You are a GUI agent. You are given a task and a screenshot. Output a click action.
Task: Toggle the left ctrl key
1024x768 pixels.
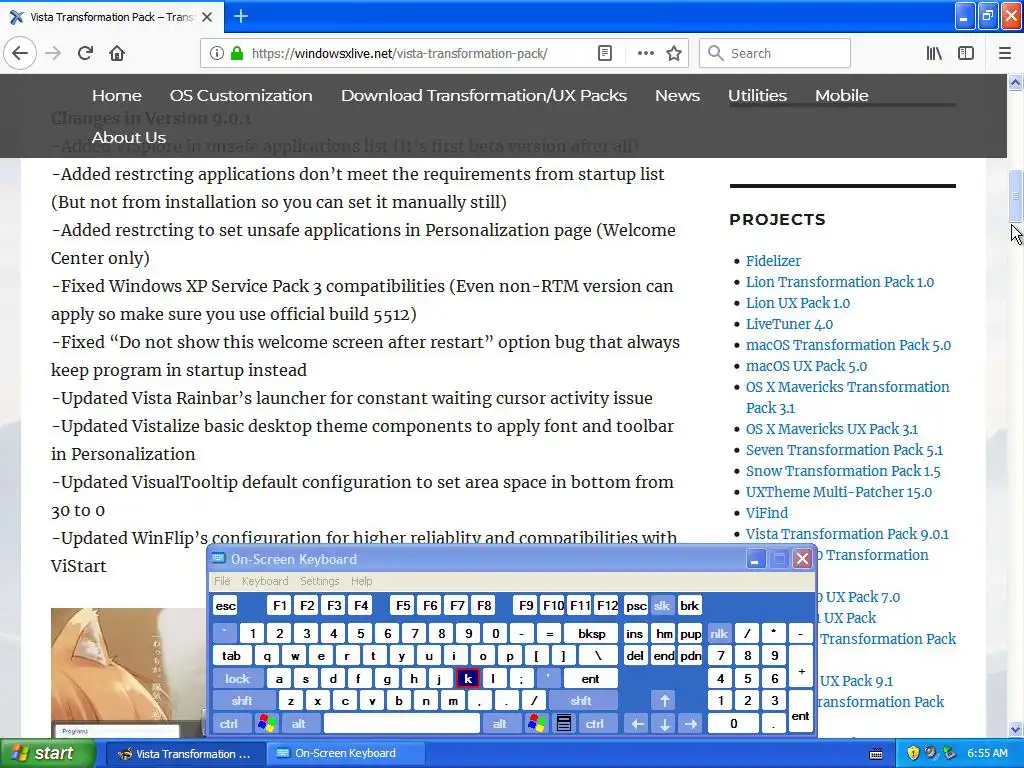tap(229, 724)
